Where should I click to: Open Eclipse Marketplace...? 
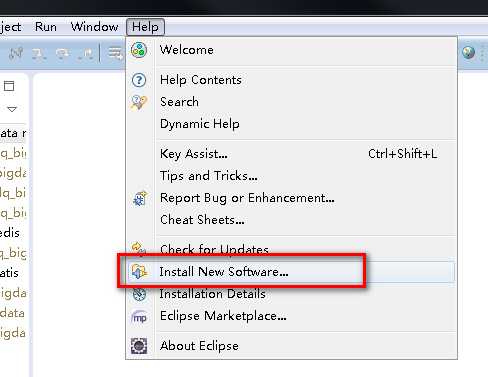[x=291, y=316]
